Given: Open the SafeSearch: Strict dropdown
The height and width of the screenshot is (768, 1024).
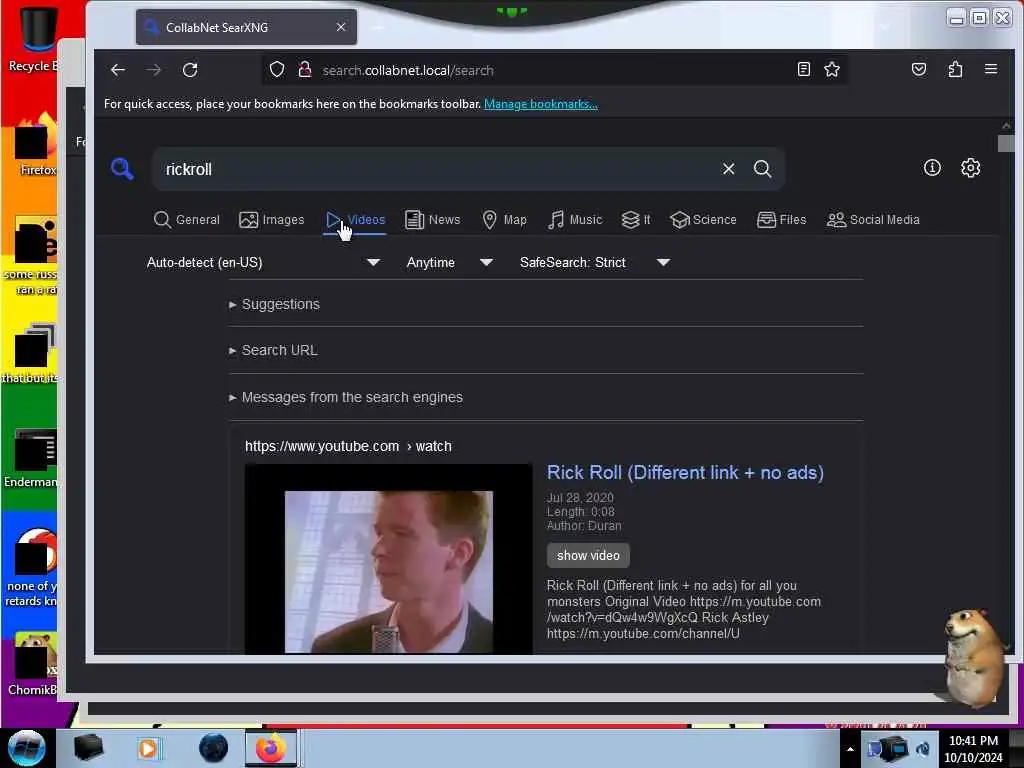Looking at the screenshot, I should (594, 263).
